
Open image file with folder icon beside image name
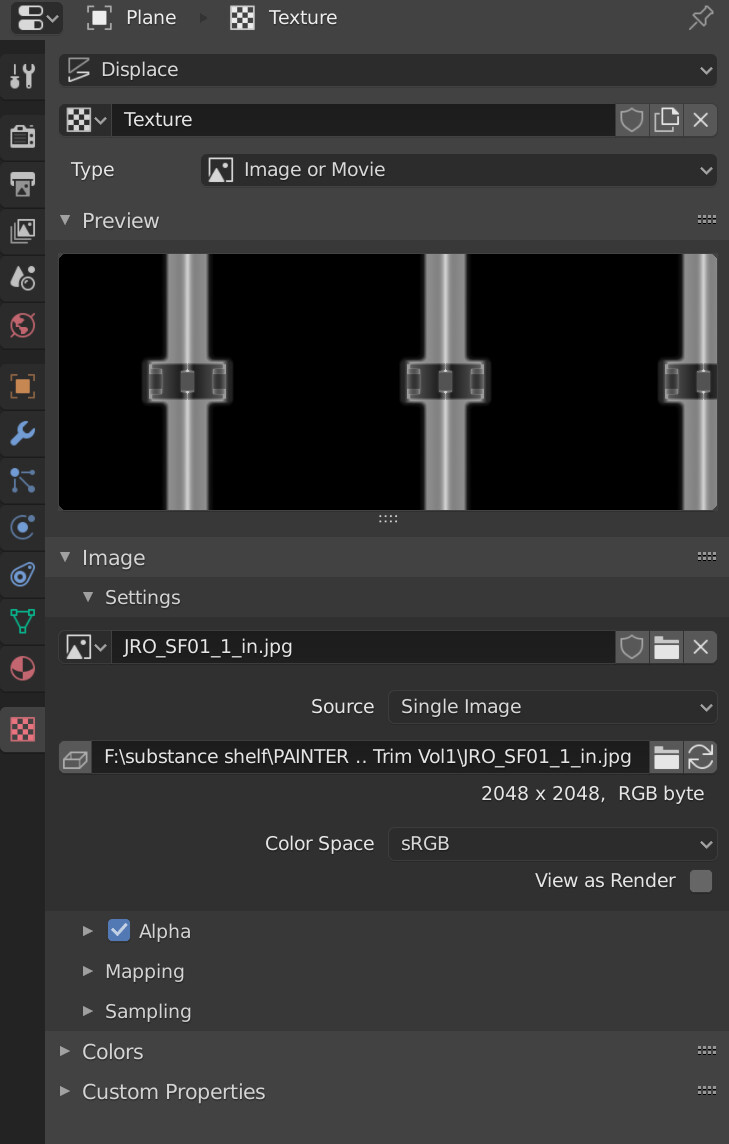(x=666, y=647)
